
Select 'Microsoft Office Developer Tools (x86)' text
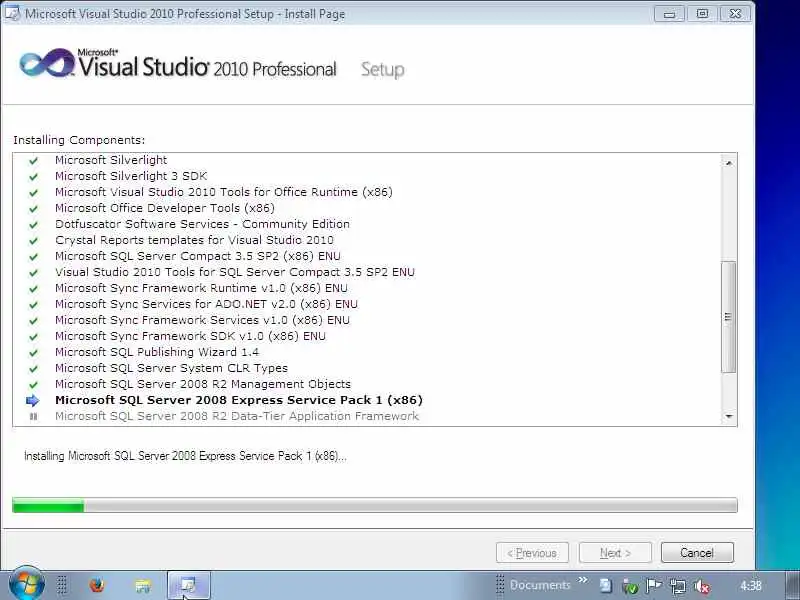165,208
